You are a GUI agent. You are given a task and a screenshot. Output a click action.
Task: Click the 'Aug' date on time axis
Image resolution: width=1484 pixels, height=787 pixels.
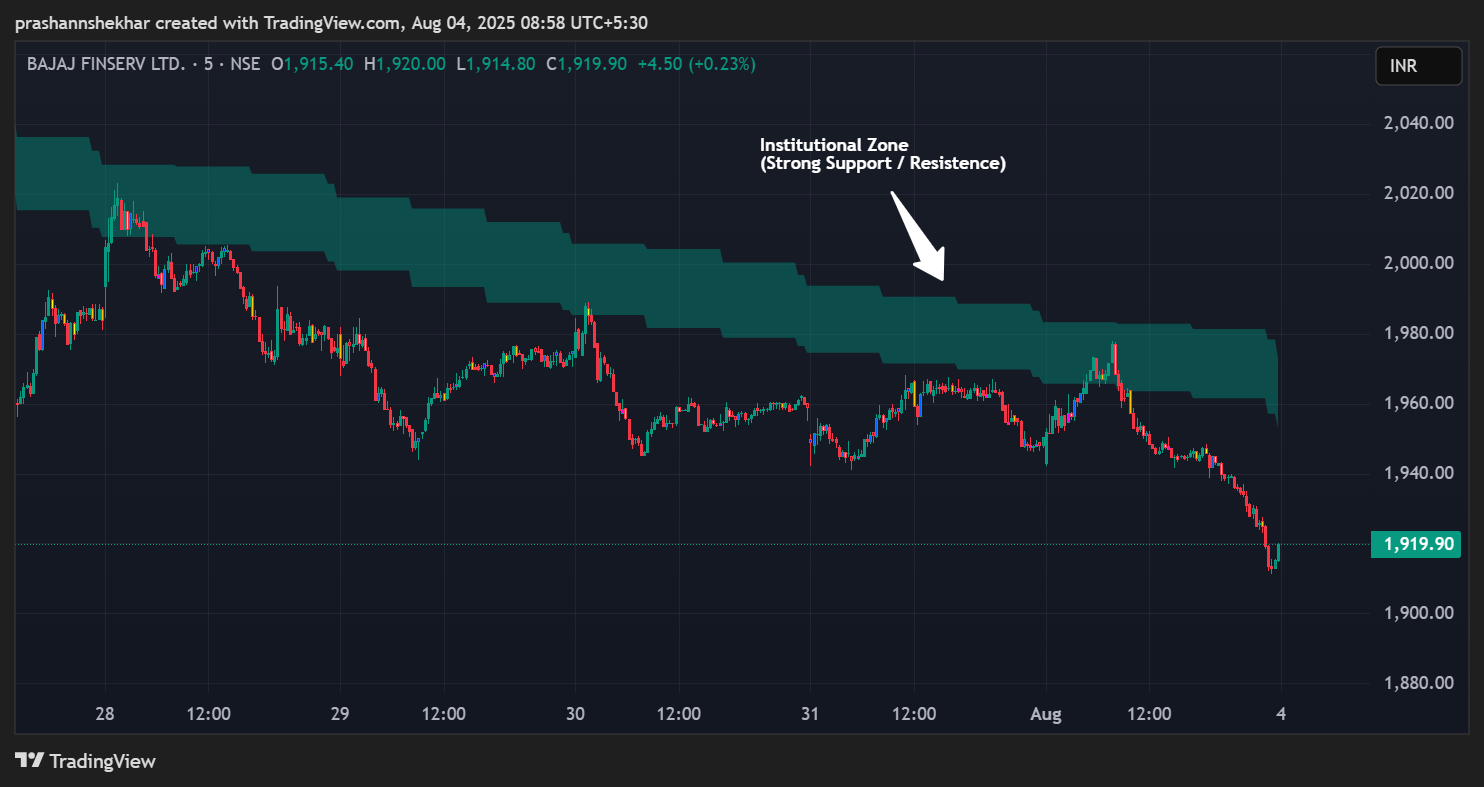pyautogui.click(x=1046, y=714)
